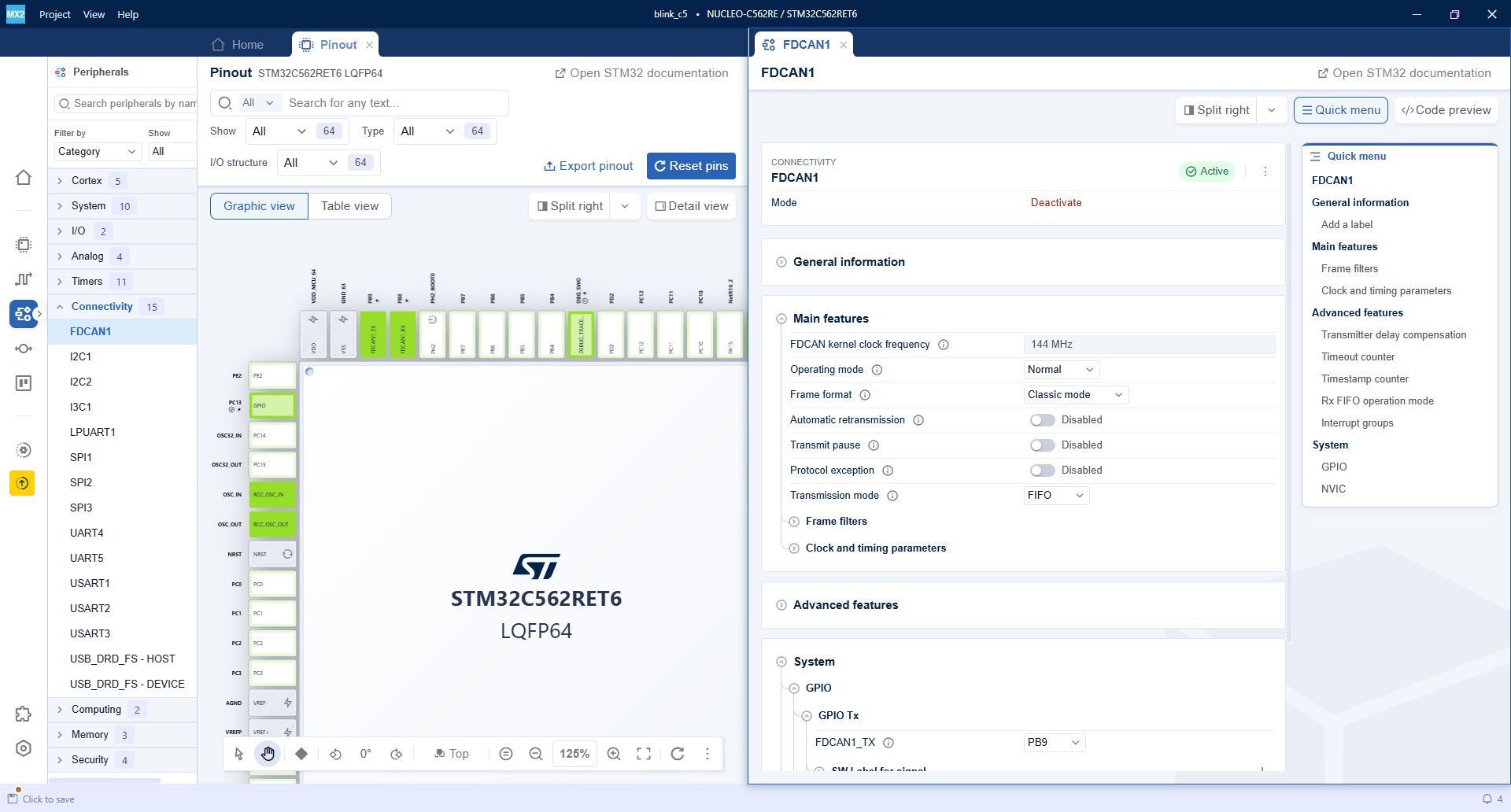Image resolution: width=1511 pixels, height=812 pixels.
Task: Select the arrow pointer tool
Action: (x=239, y=754)
